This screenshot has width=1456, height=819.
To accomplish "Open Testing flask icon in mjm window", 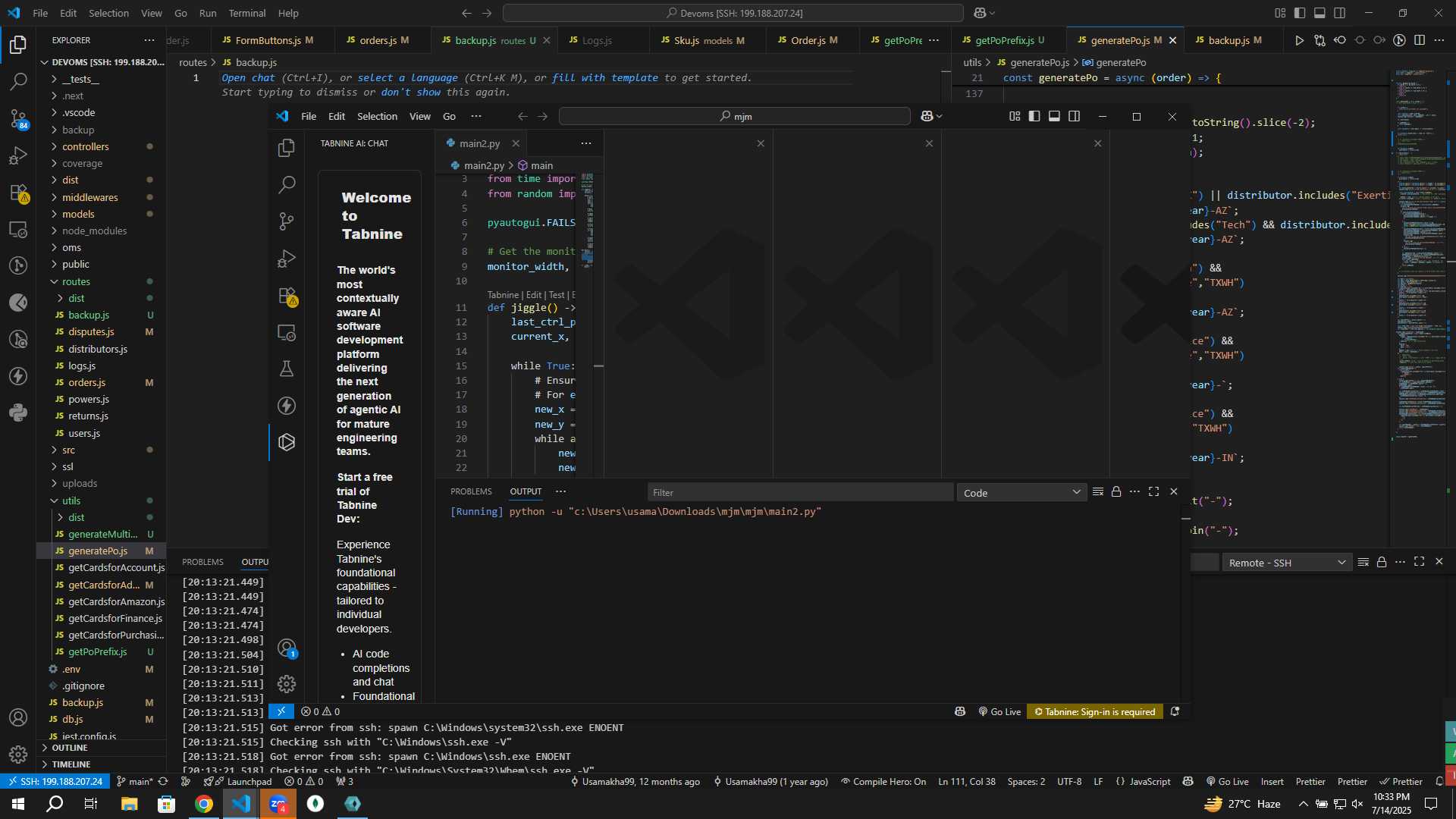I will pyautogui.click(x=287, y=369).
